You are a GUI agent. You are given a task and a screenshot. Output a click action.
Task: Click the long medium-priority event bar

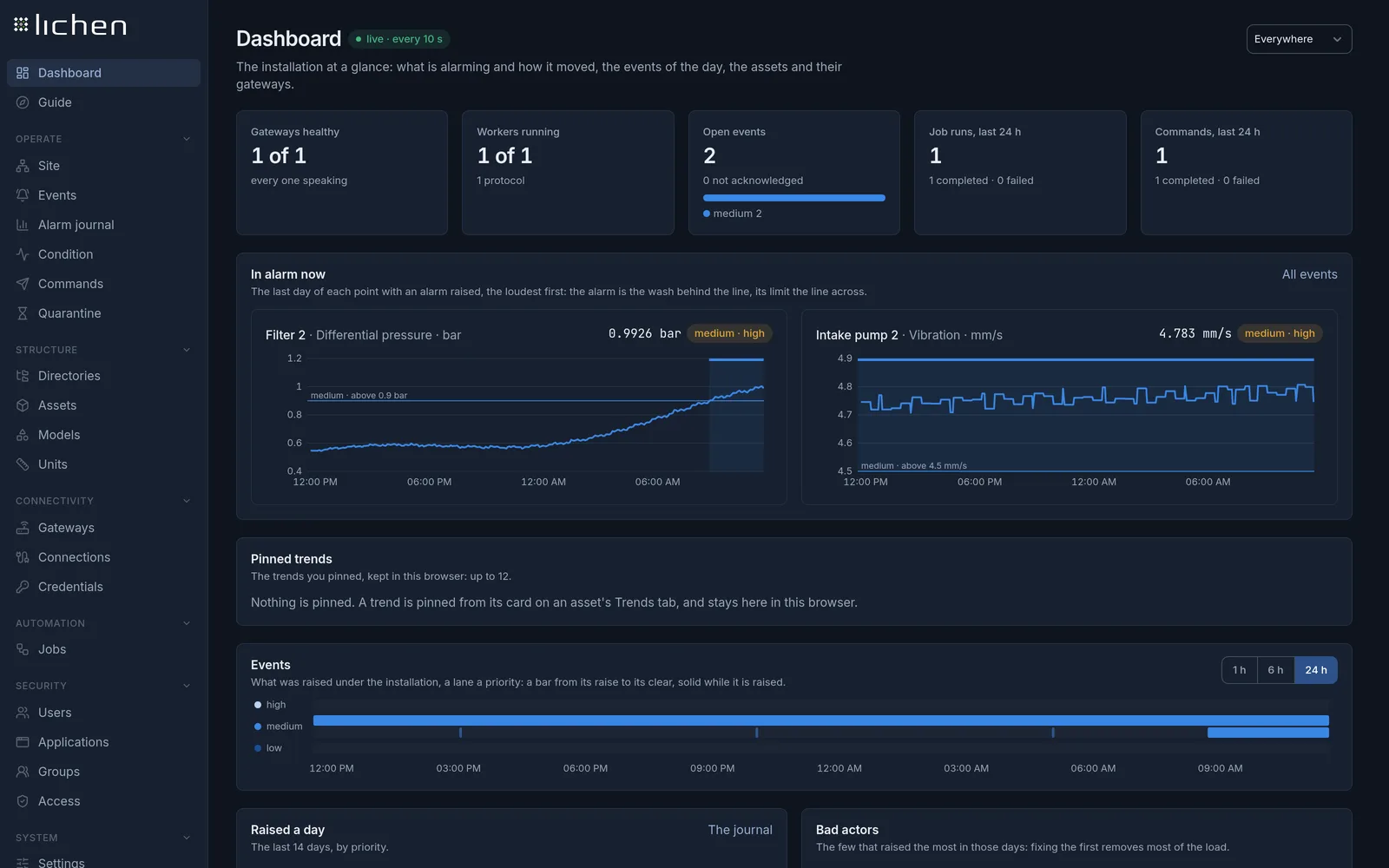[x=820, y=720]
